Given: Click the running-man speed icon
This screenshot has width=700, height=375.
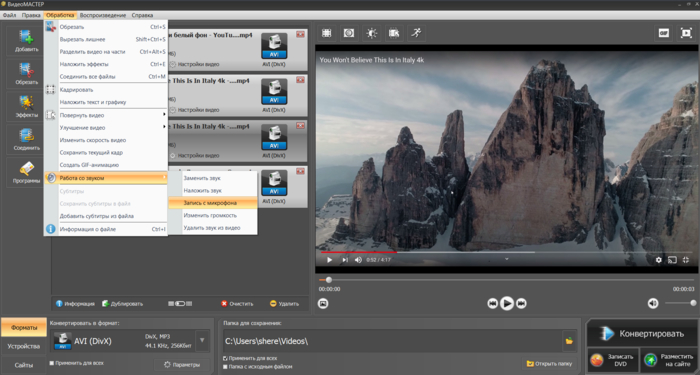Looking at the screenshot, I should 417,33.
